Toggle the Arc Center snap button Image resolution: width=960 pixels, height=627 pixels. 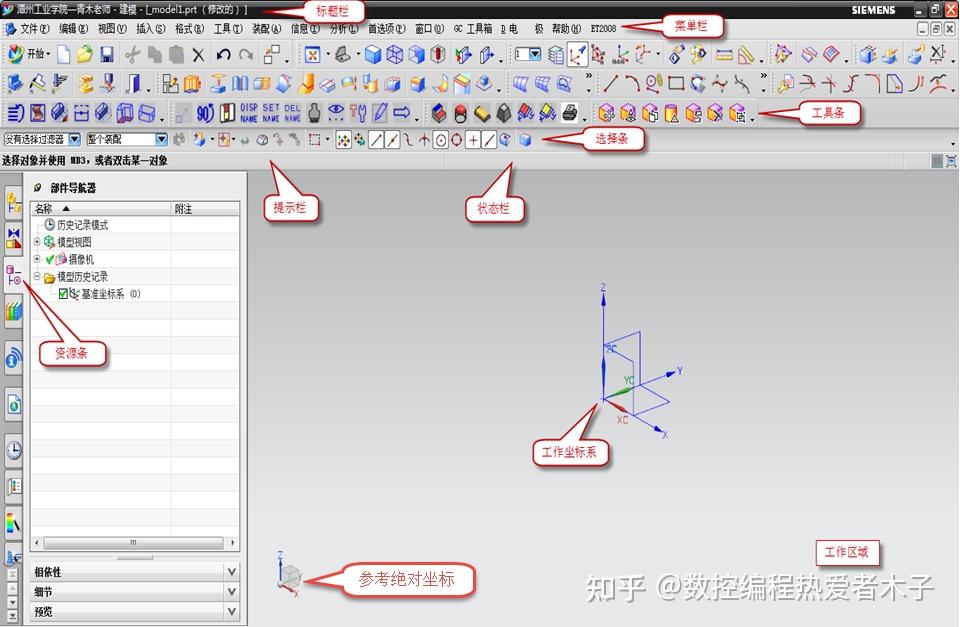point(440,140)
